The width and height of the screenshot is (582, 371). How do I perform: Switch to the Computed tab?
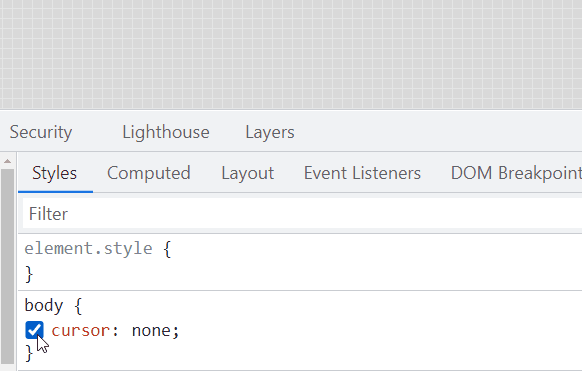coord(149,173)
